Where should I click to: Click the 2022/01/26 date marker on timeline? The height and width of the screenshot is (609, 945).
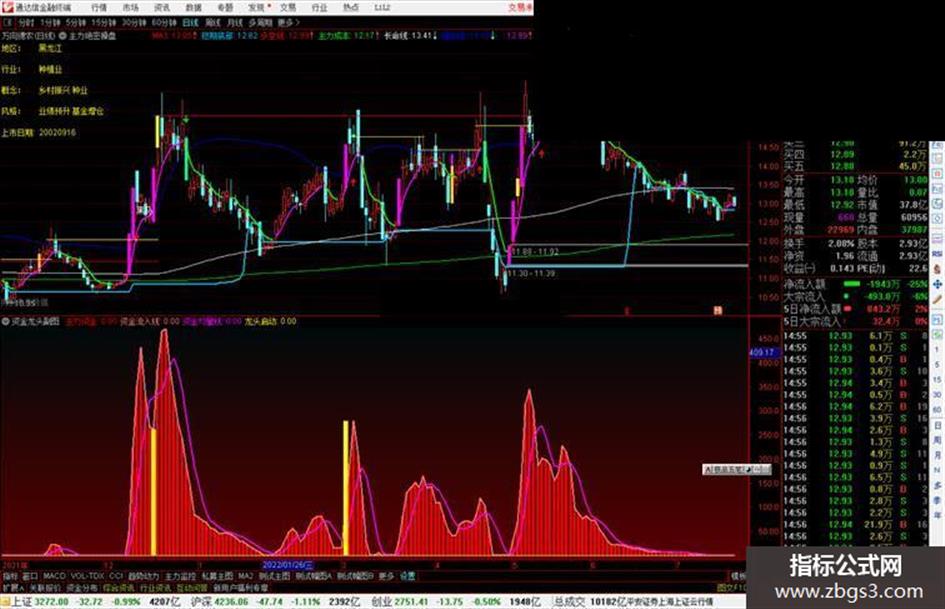(288, 566)
